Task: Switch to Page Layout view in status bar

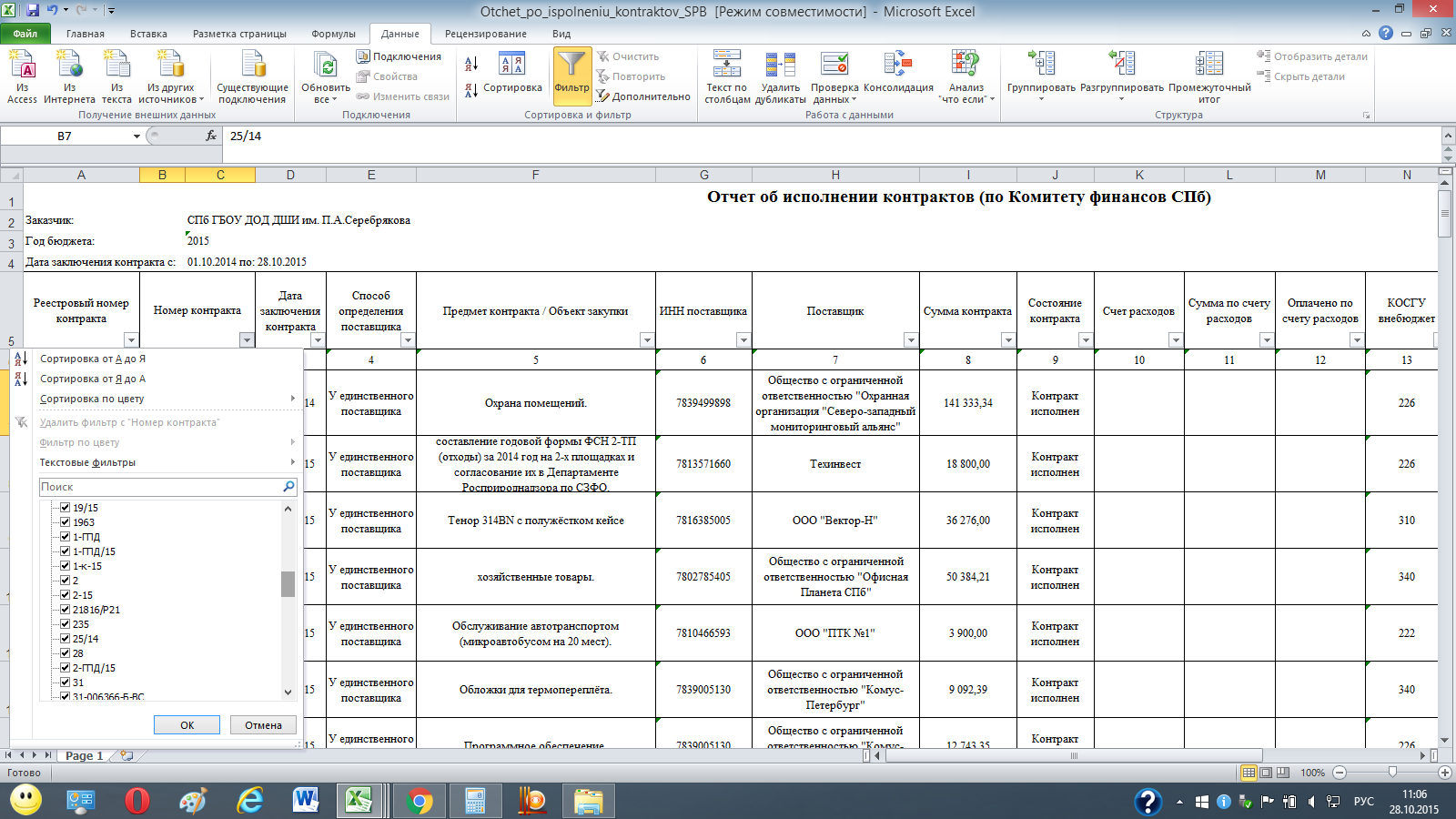Action: 1266,773
